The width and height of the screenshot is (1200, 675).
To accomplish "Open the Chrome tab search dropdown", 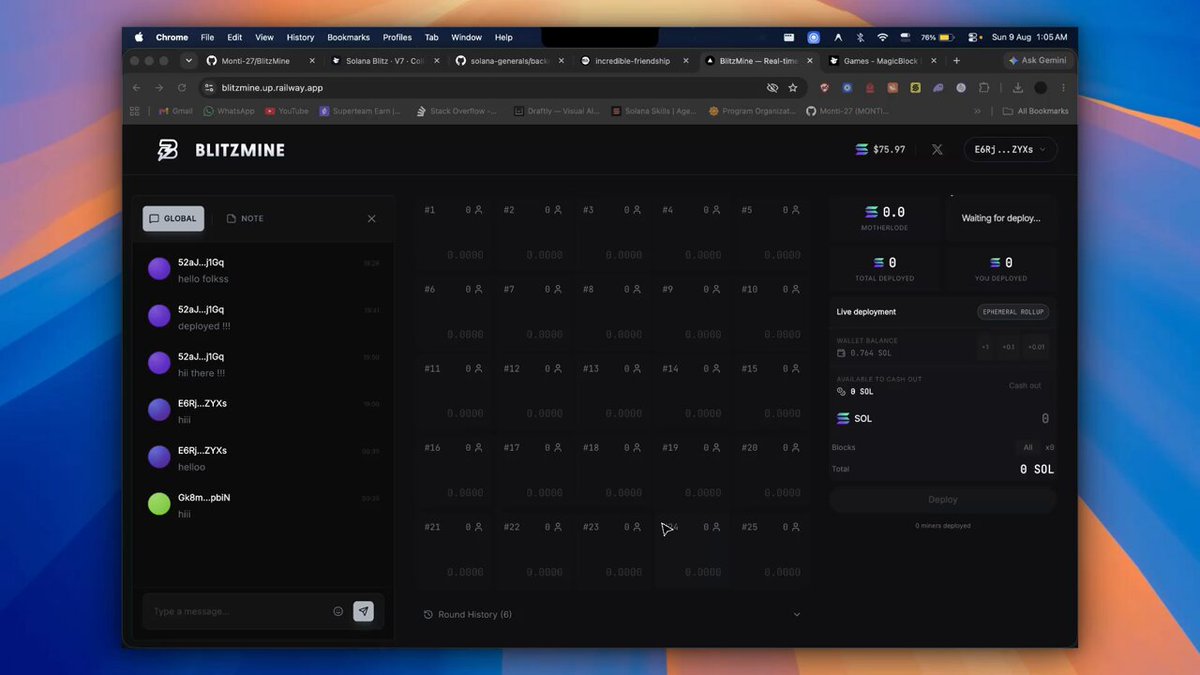I will (x=188, y=61).
